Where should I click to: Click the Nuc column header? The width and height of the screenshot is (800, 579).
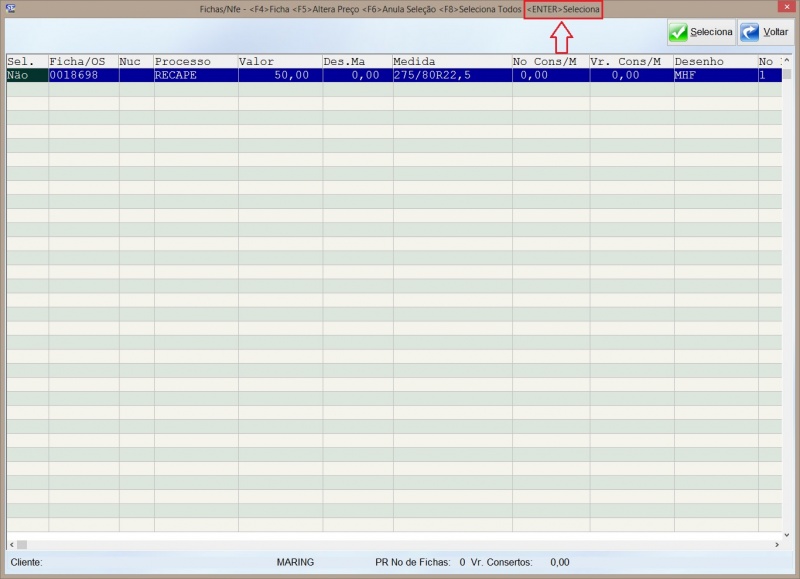tap(135, 61)
